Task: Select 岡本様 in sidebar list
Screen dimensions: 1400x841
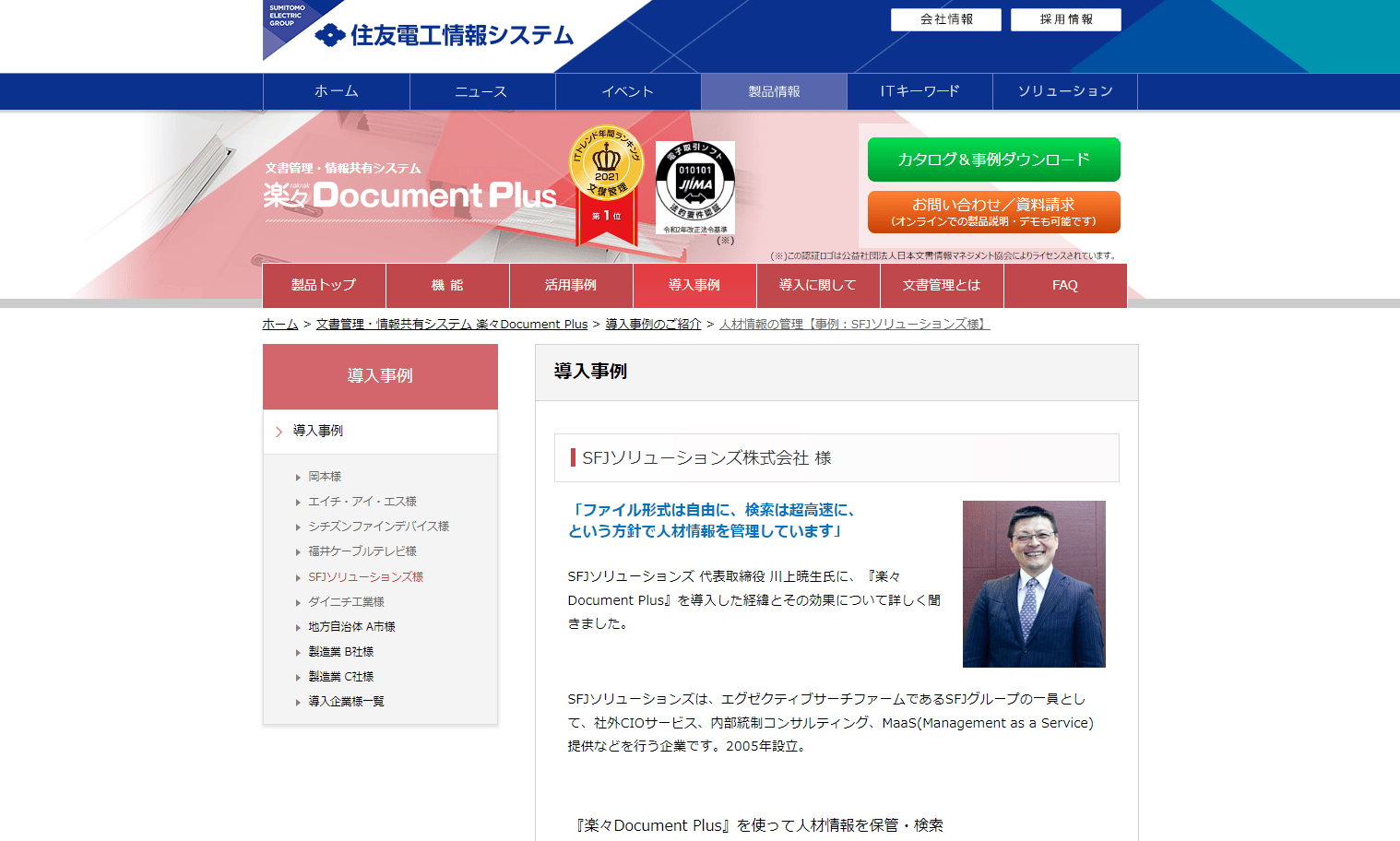Action: (325, 477)
